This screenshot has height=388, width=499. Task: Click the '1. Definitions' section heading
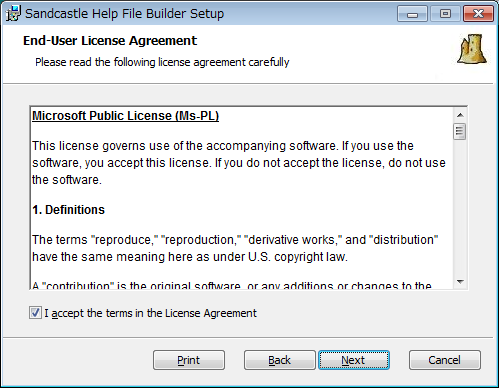(68, 210)
